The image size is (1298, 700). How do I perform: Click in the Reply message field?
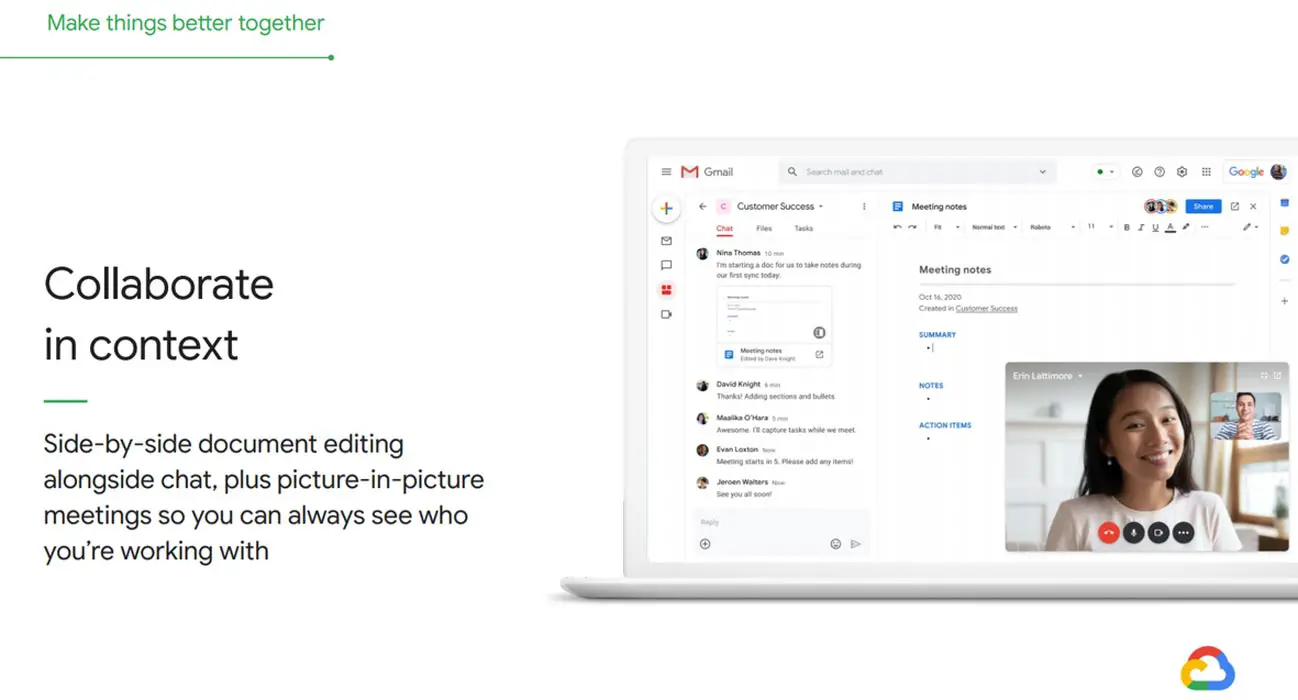point(780,522)
